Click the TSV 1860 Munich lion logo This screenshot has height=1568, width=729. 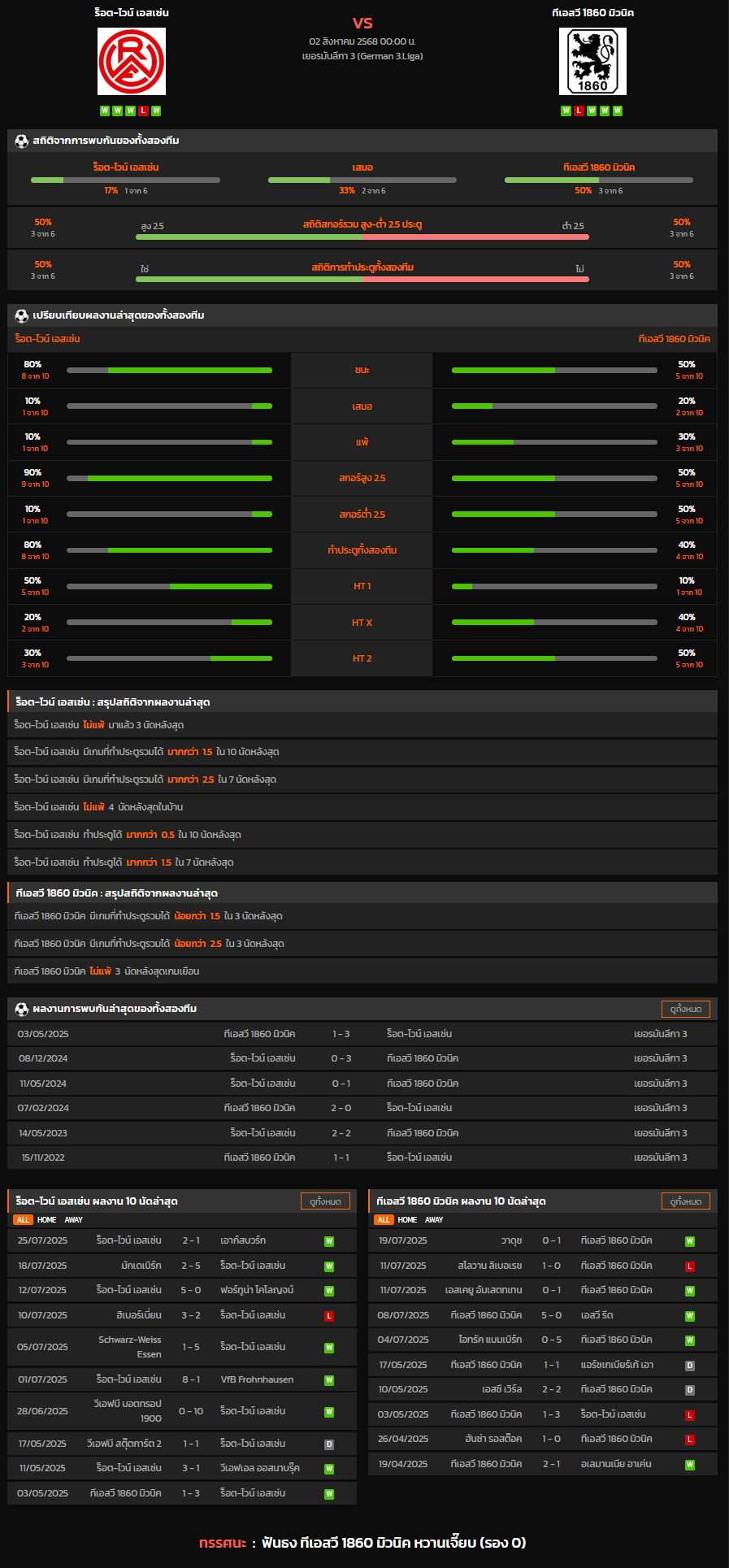coord(592,62)
